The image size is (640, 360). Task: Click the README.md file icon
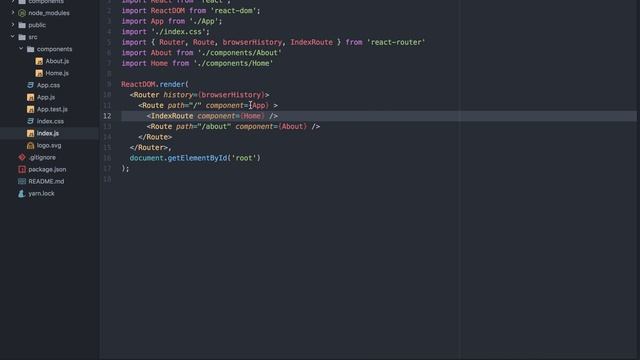point(22,181)
